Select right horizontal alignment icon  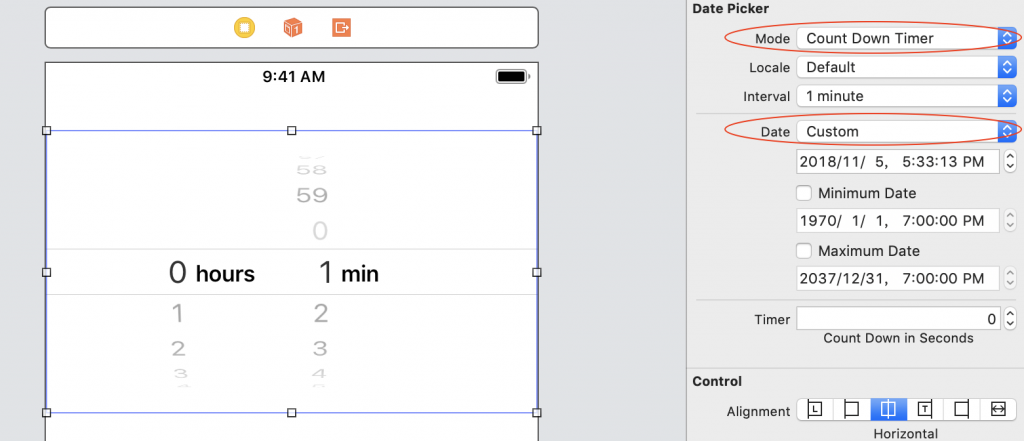coord(961,409)
